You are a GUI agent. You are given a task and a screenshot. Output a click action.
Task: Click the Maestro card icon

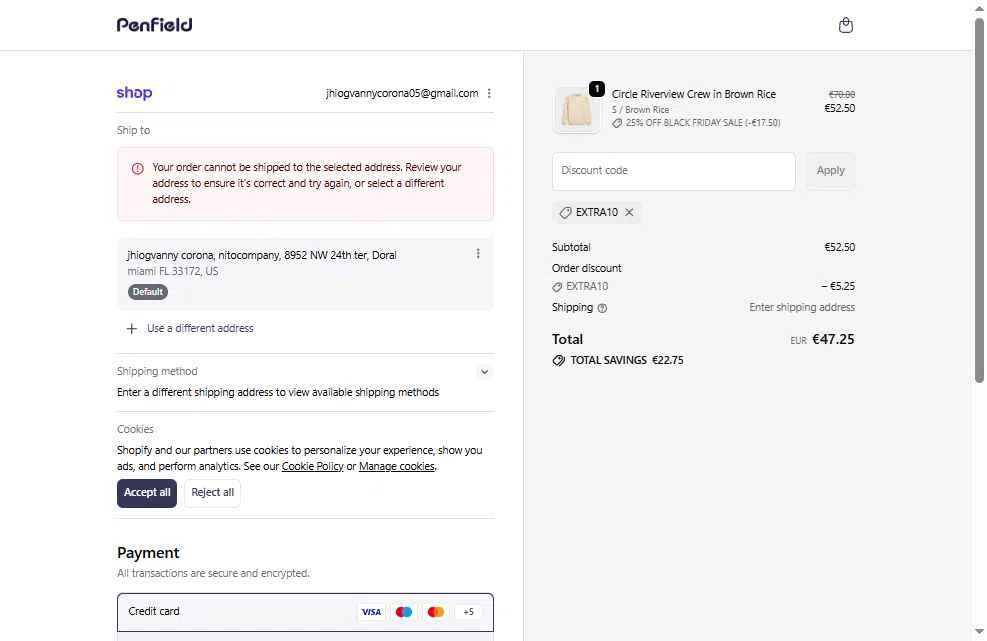403,611
